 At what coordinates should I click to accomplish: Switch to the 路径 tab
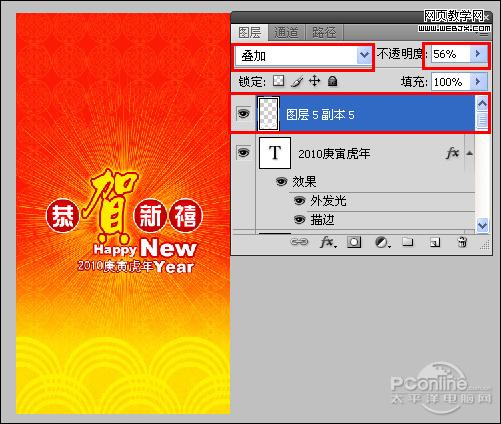324,33
